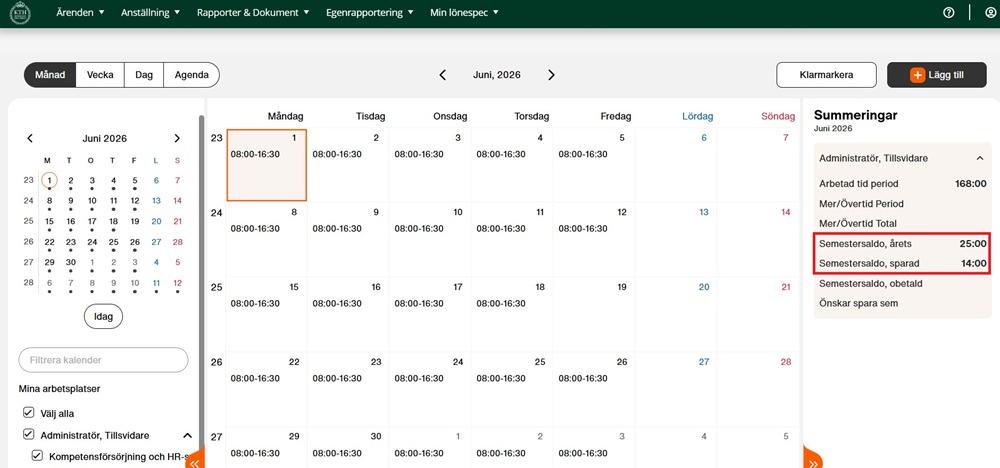Click the Klarmarkera button
1000x468 pixels.
(x=827, y=75)
